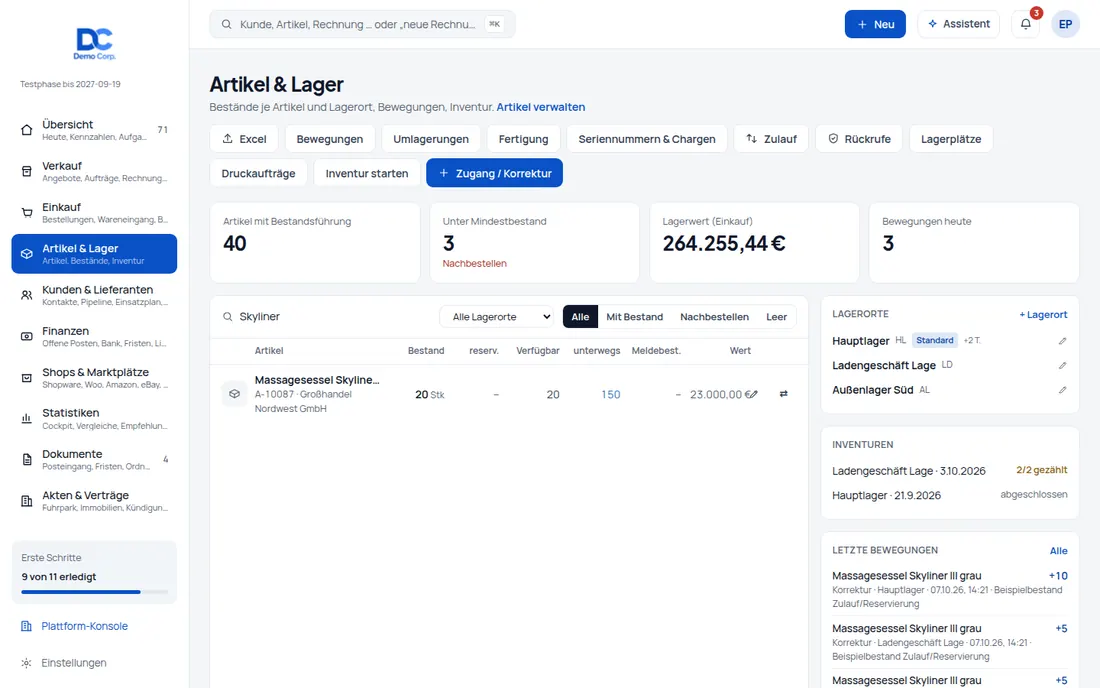The image size is (1100, 688).
Task: Open the Assistent
Action: pos(958,24)
